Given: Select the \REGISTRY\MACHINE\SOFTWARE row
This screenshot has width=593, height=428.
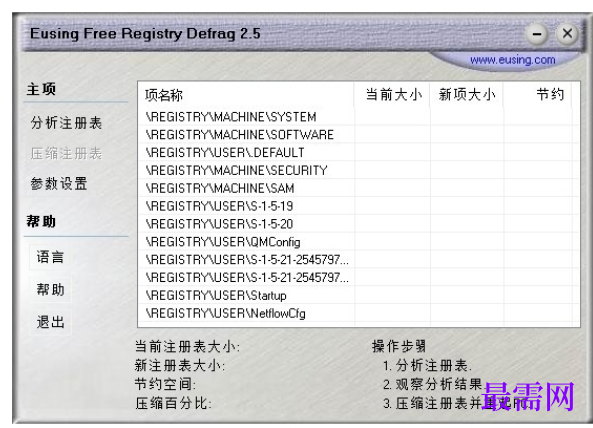Looking at the screenshot, I should tap(359, 135).
